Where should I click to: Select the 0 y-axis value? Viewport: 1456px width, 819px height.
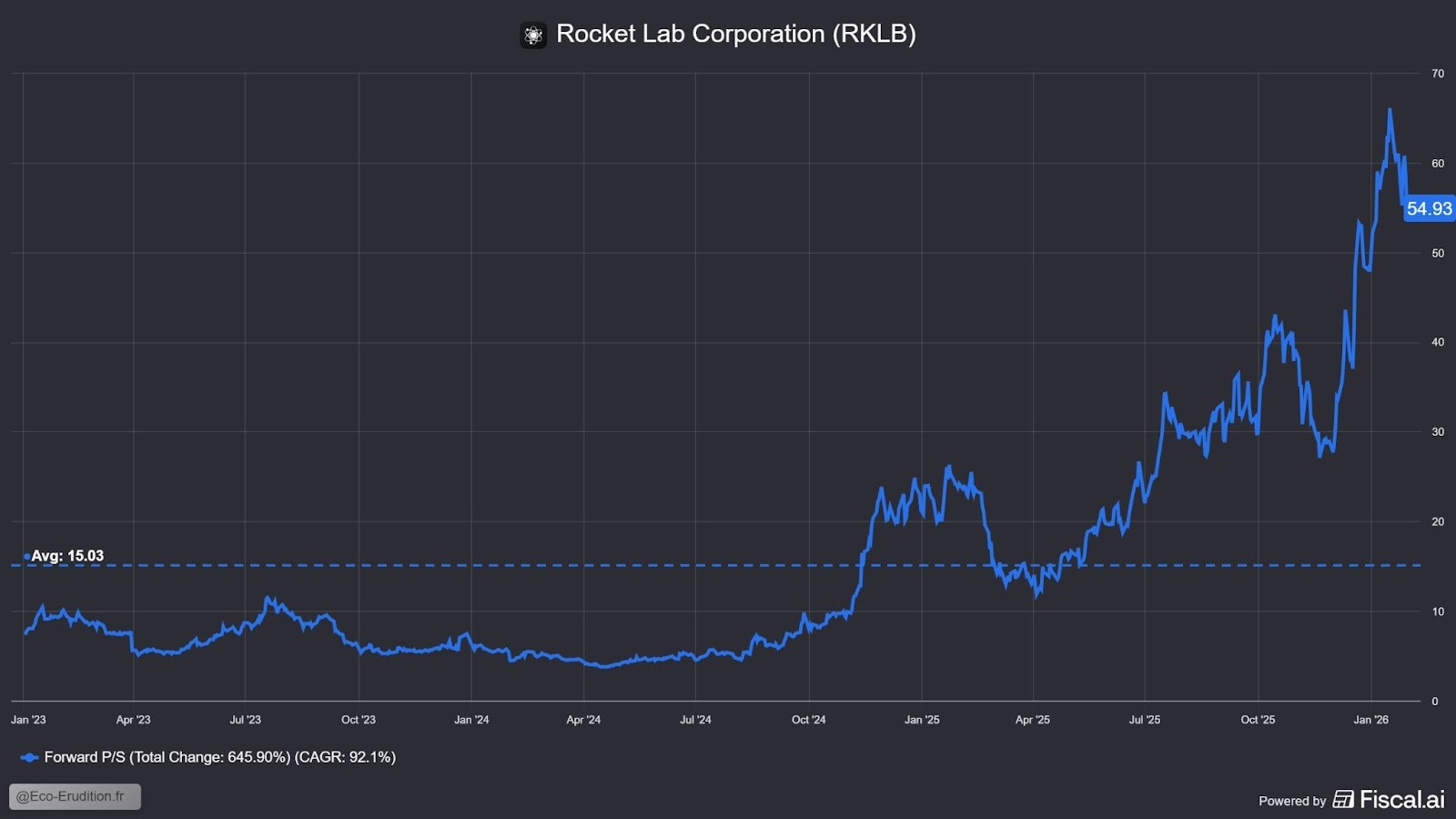1435,702
